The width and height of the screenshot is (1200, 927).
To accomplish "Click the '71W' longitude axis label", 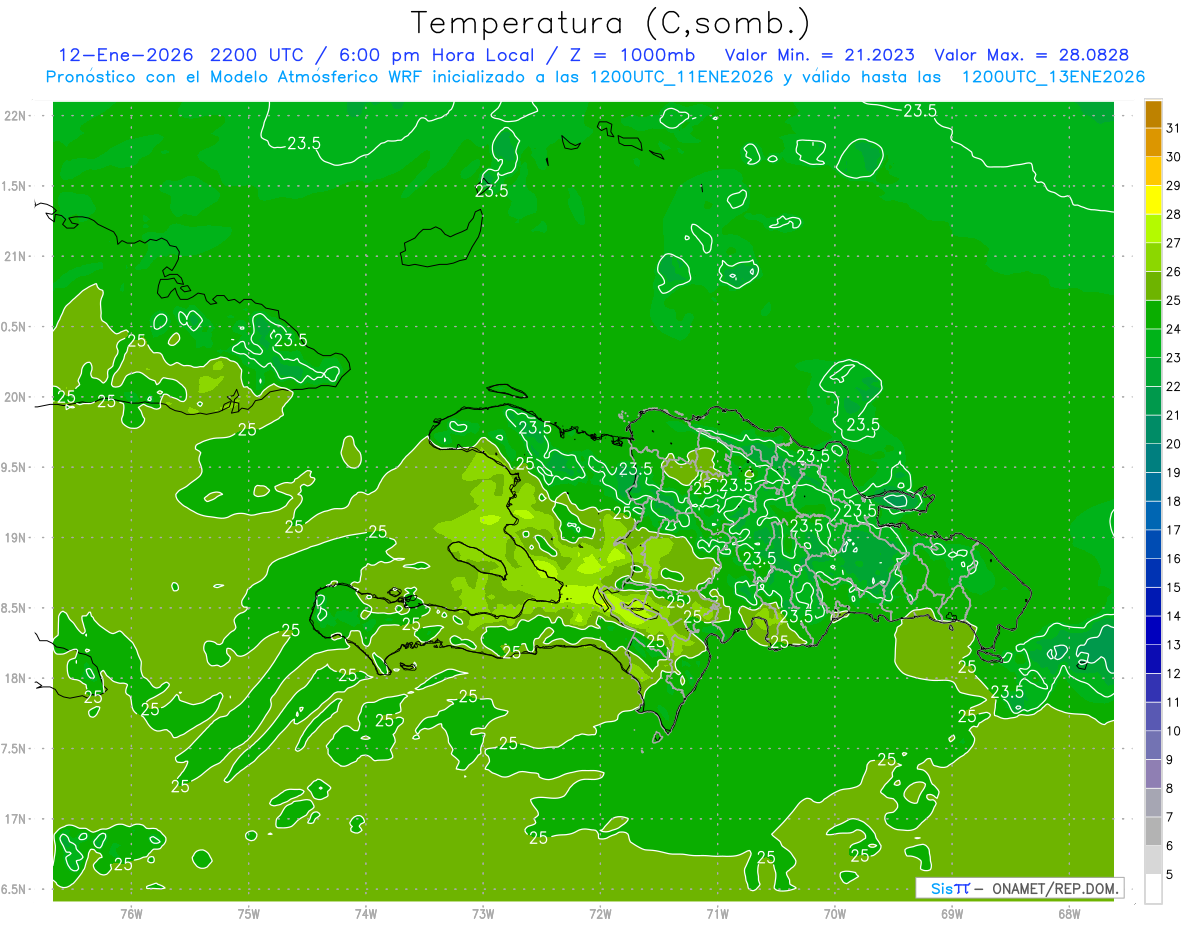I will [x=717, y=914].
